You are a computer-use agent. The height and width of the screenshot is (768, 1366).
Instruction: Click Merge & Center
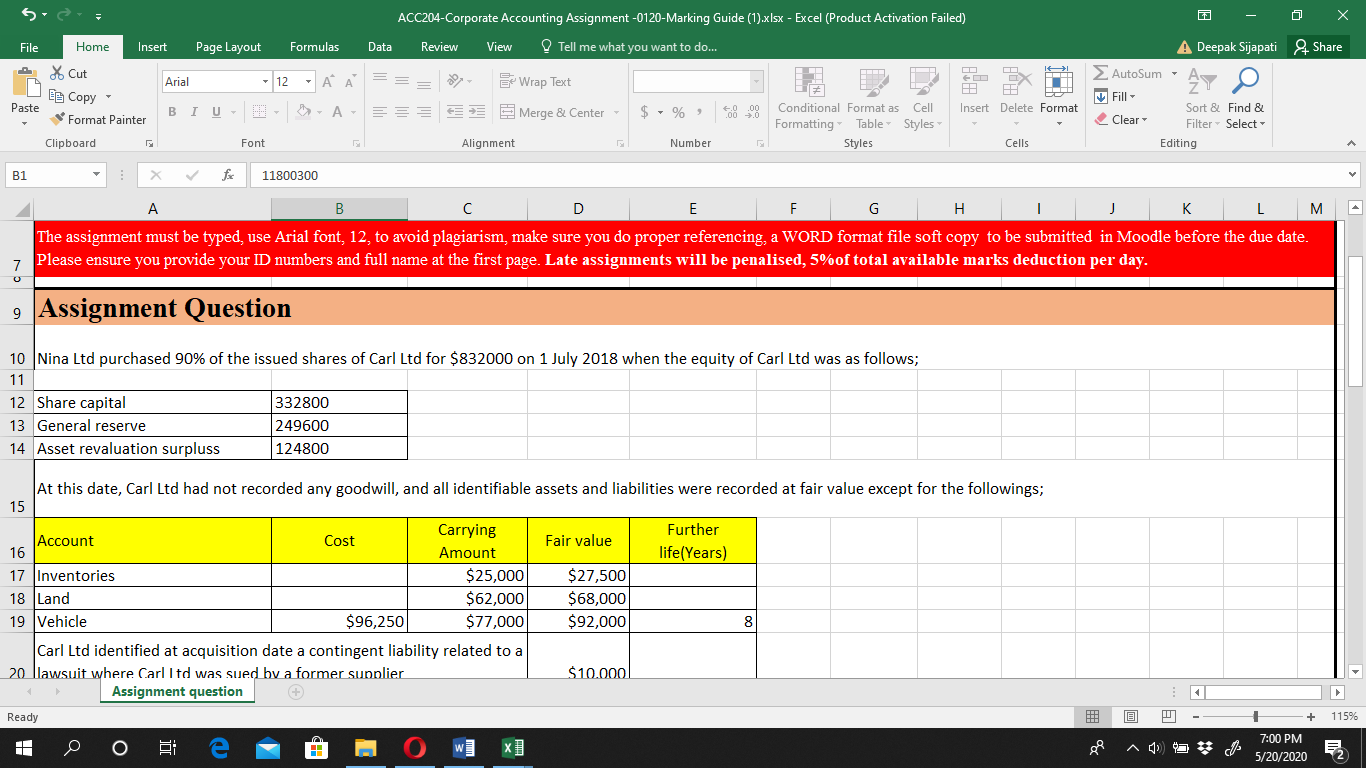[x=552, y=113]
